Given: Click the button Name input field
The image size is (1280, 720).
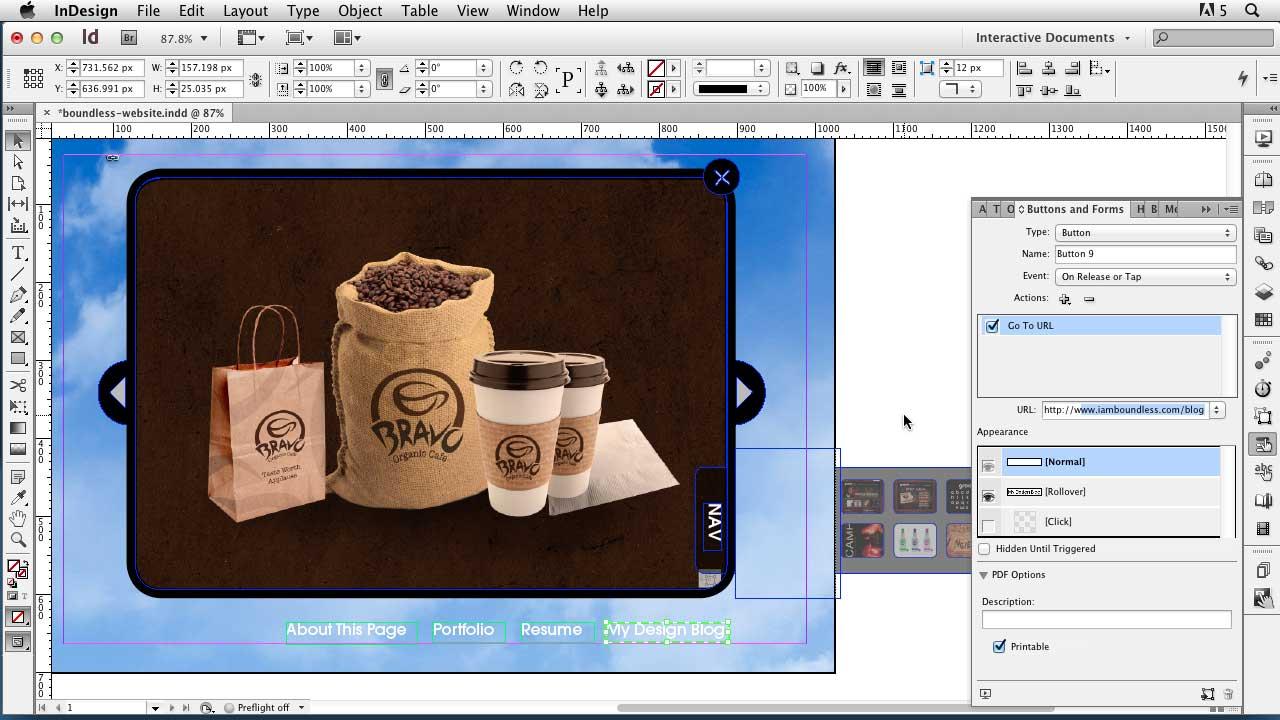Looking at the screenshot, I should click(x=1145, y=254).
